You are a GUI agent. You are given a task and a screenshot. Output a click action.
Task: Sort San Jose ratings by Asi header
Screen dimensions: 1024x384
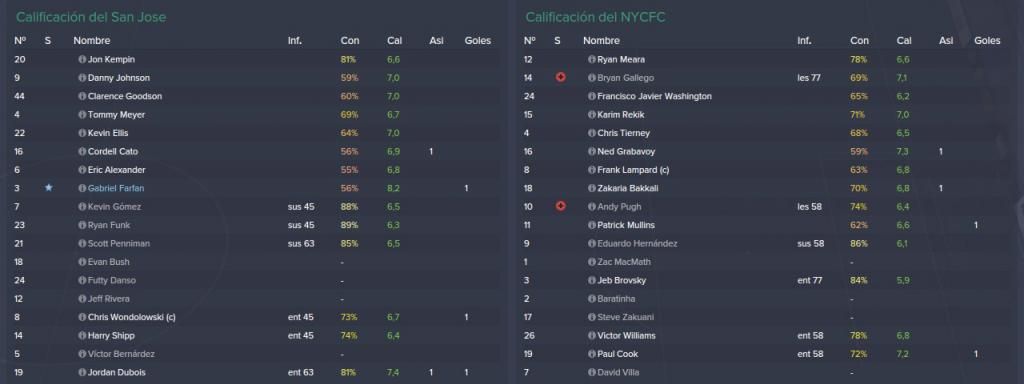pos(436,40)
